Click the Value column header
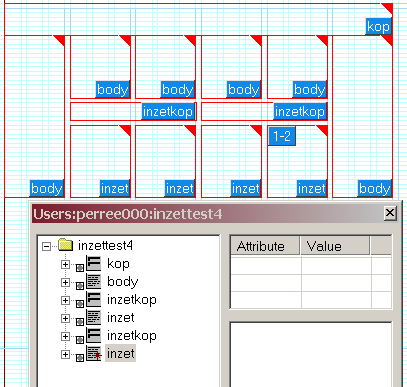 (335, 246)
